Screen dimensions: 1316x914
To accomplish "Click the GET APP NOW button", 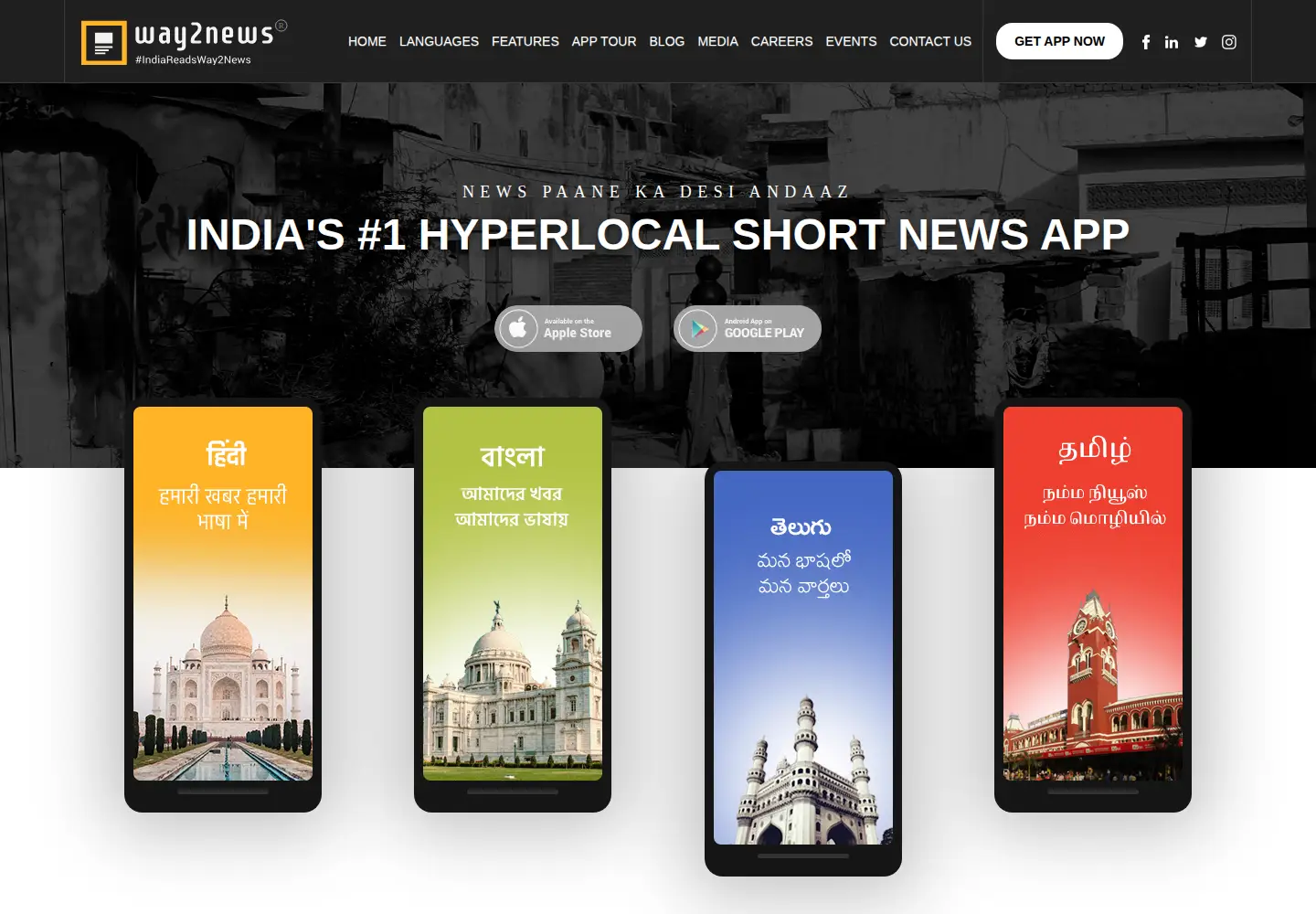I will [x=1059, y=41].
